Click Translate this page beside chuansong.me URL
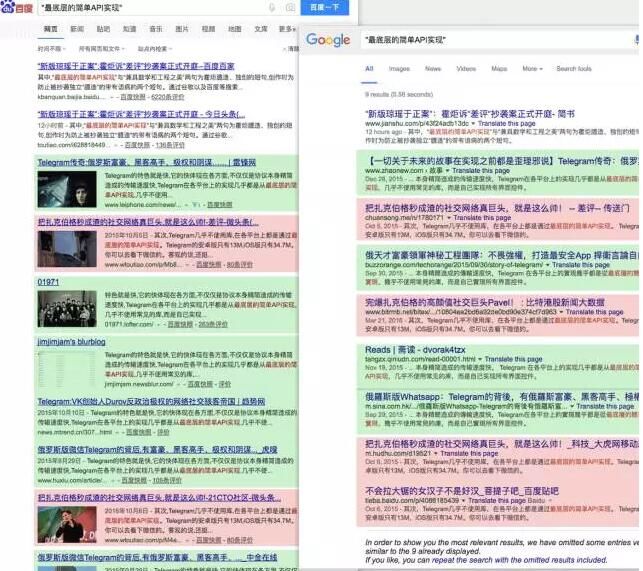The width and height of the screenshot is (643, 571). tap(482, 218)
